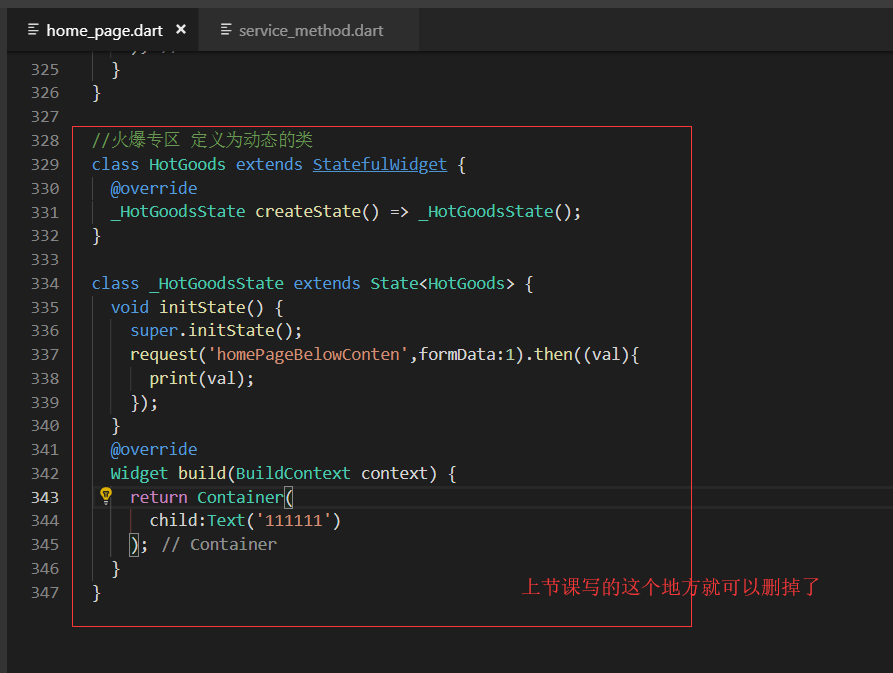The image size is (893, 673).
Task: Click State<HotGoods> on line 334
Action: pyautogui.click(x=443, y=284)
